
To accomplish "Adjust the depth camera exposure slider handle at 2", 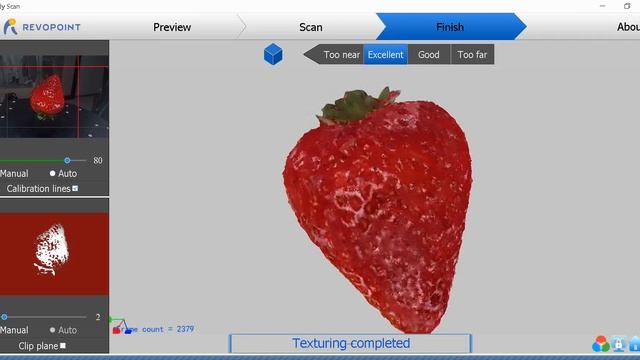I will tap(4, 317).
